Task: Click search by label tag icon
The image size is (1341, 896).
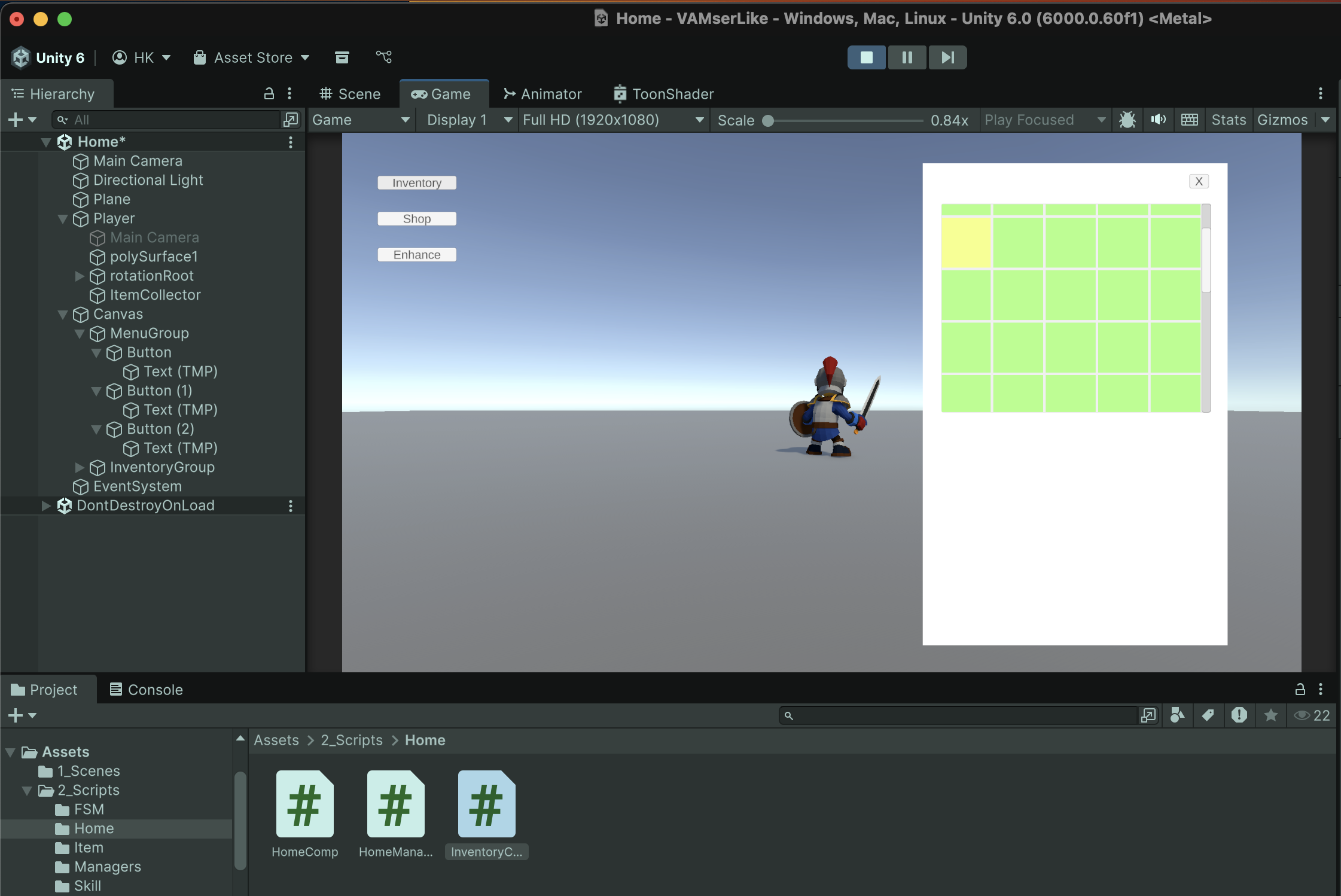Action: [1208, 715]
